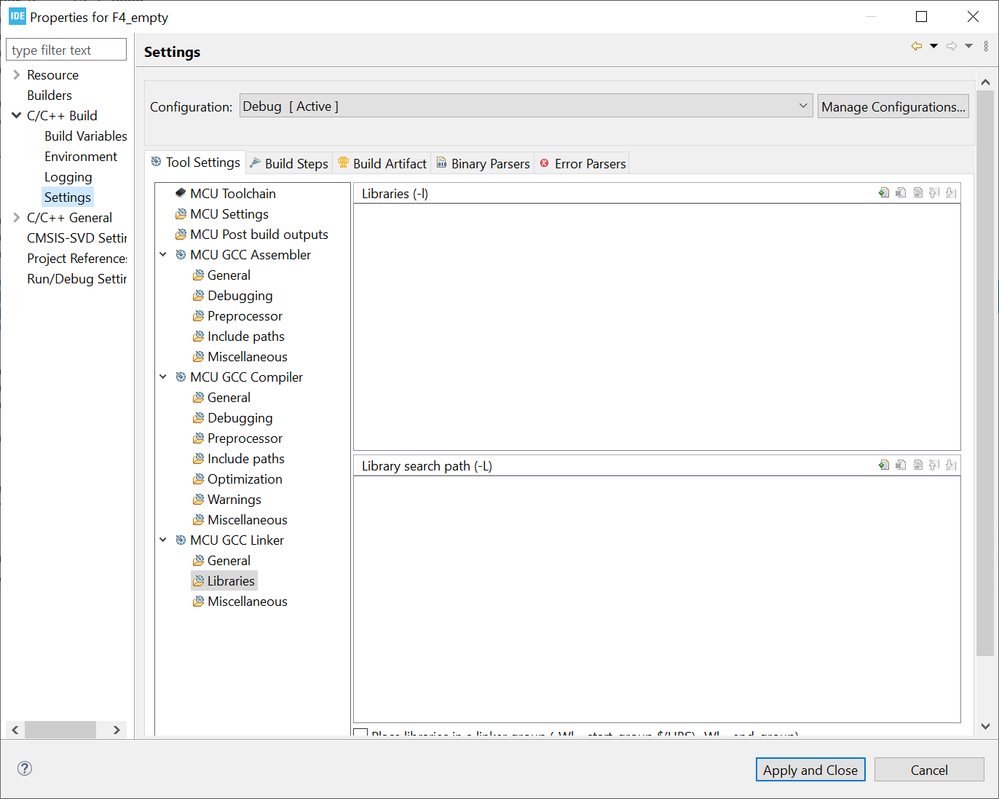Image resolution: width=999 pixels, height=799 pixels.
Task: Switch to the Build Artifact tab
Action: pyautogui.click(x=382, y=164)
